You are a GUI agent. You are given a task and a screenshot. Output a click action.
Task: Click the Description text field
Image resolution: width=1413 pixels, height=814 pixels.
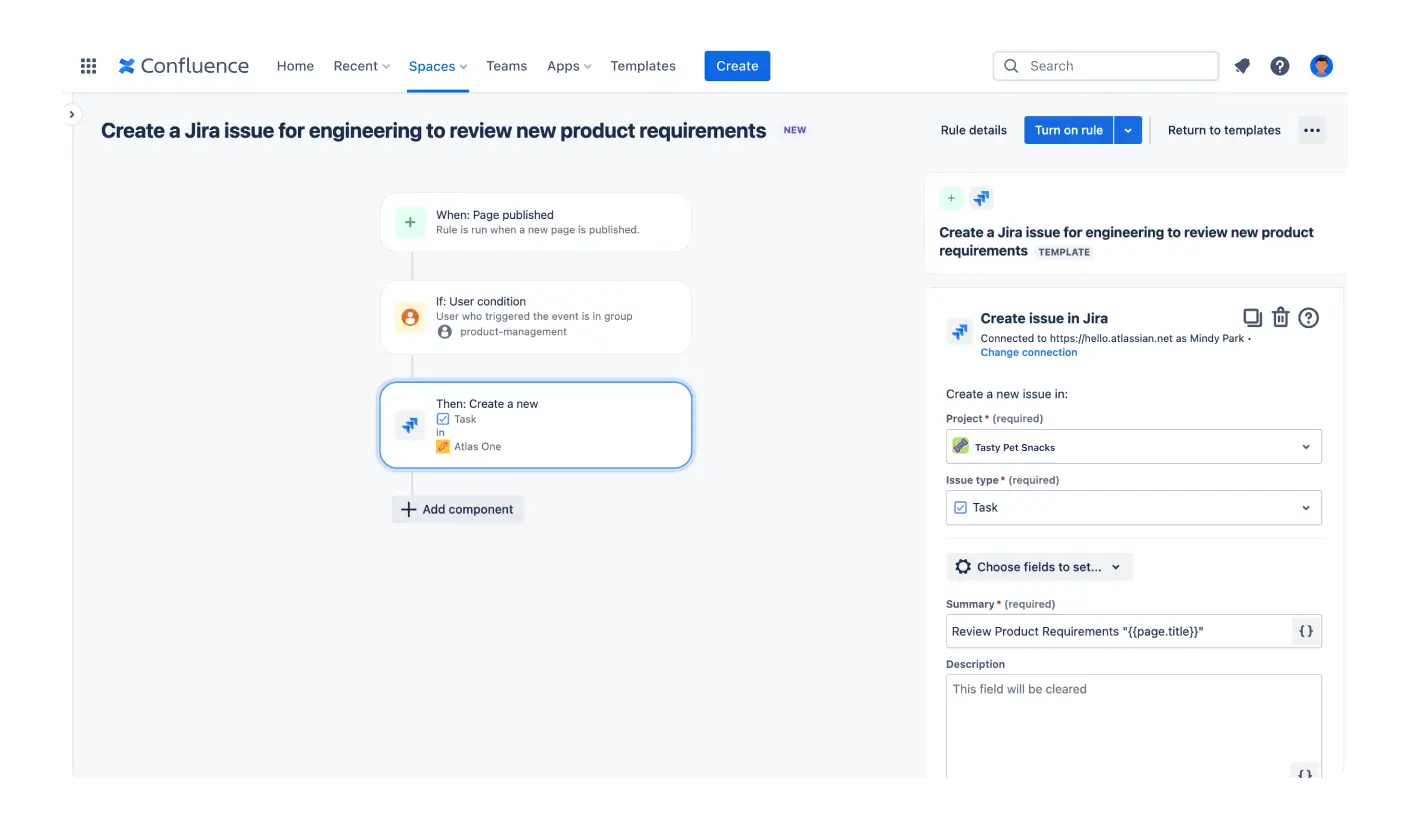tap(1133, 725)
